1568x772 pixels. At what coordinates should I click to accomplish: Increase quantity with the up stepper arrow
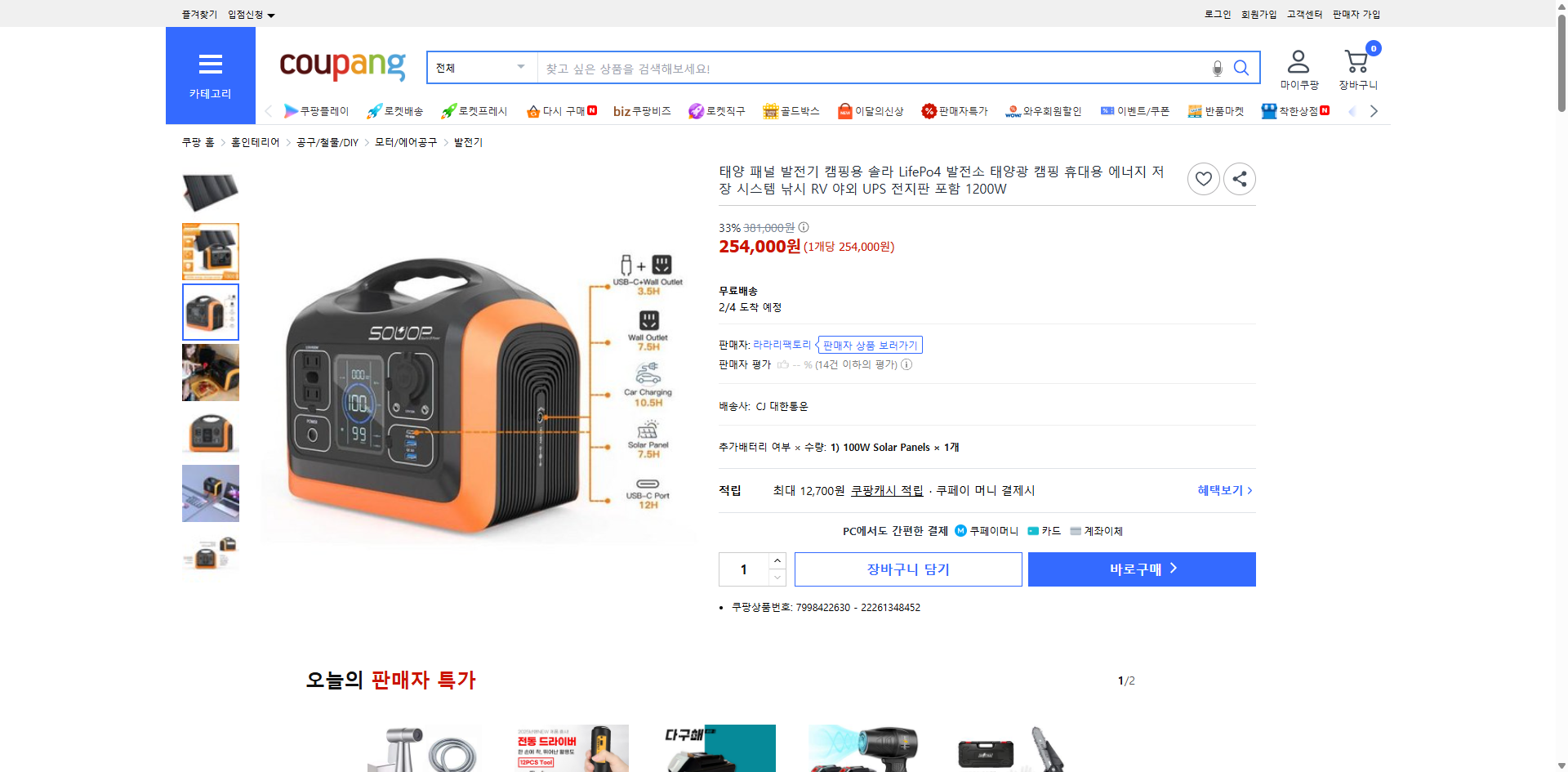(777, 559)
